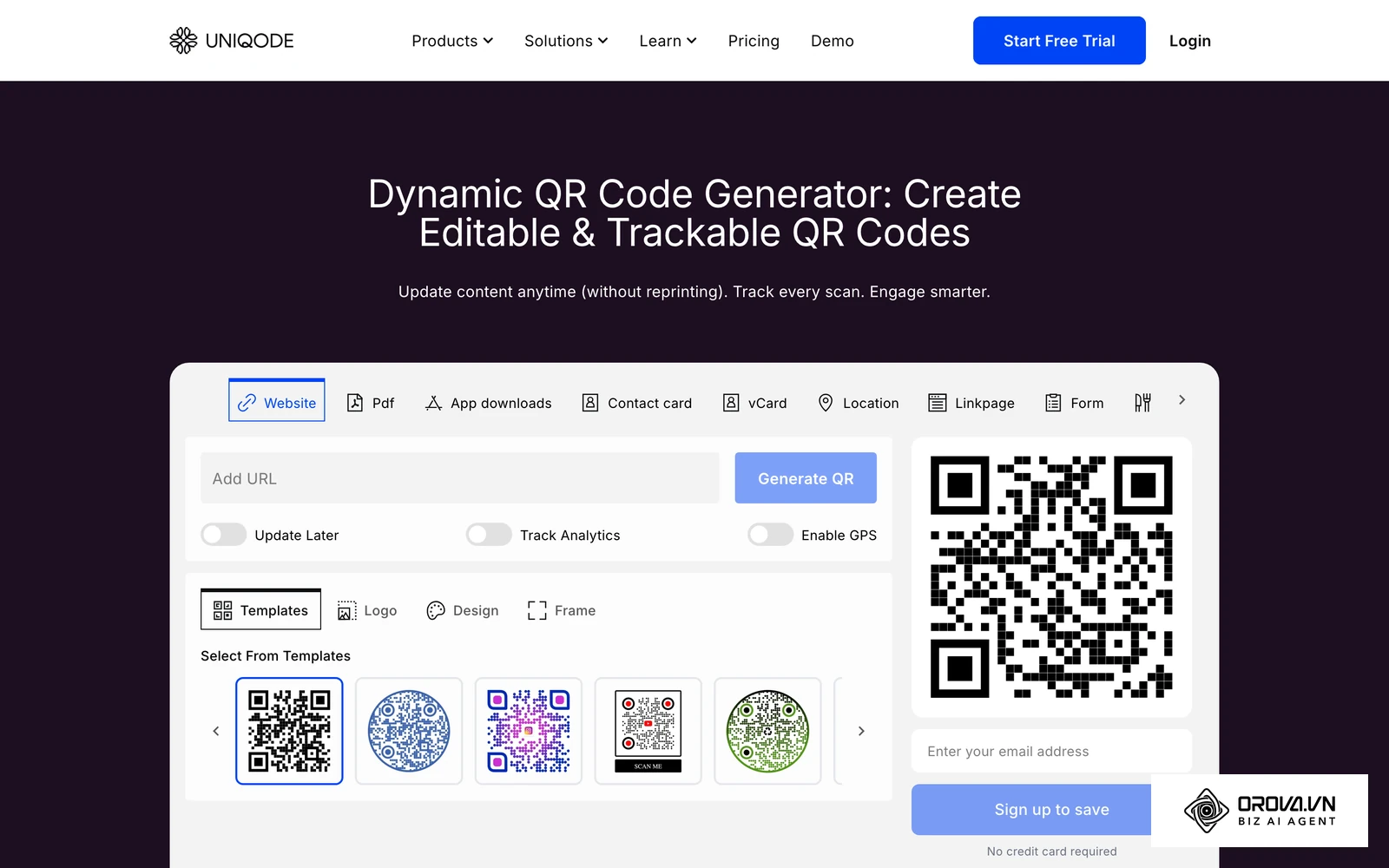Viewport: 1389px width, 868px height.
Task: Click the vCard icon
Action: (732, 403)
